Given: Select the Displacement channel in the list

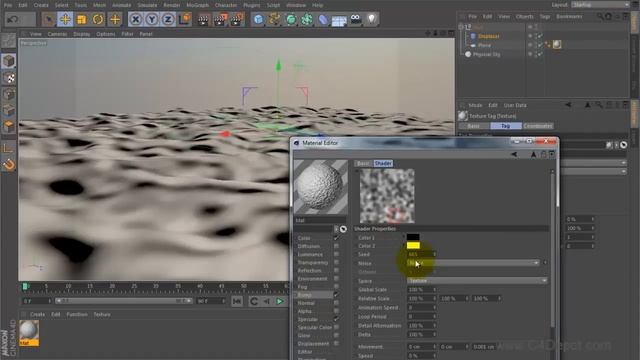Looking at the screenshot, I should coord(313,344).
